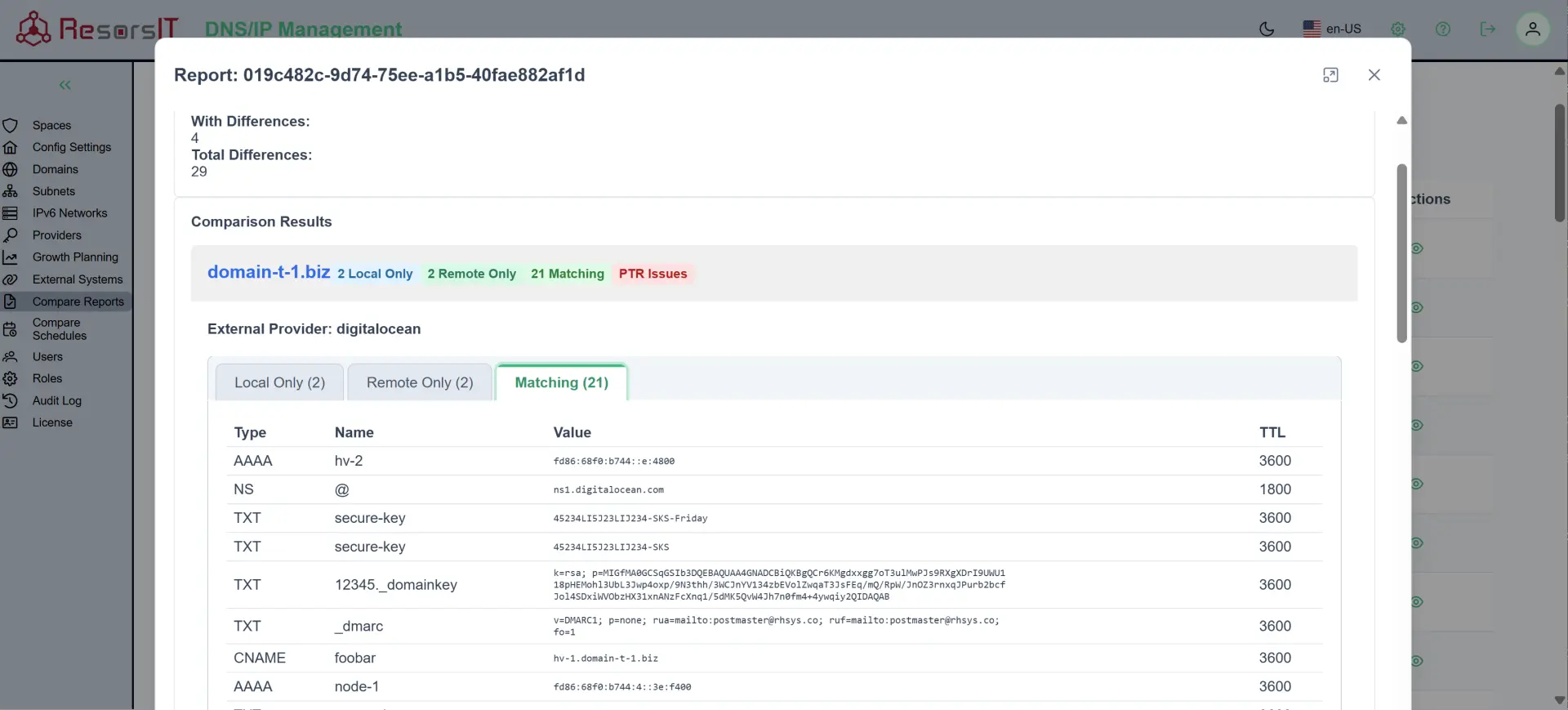Click _dmarc record name
Viewport: 1568px width, 710px height.
pos(359,627)
